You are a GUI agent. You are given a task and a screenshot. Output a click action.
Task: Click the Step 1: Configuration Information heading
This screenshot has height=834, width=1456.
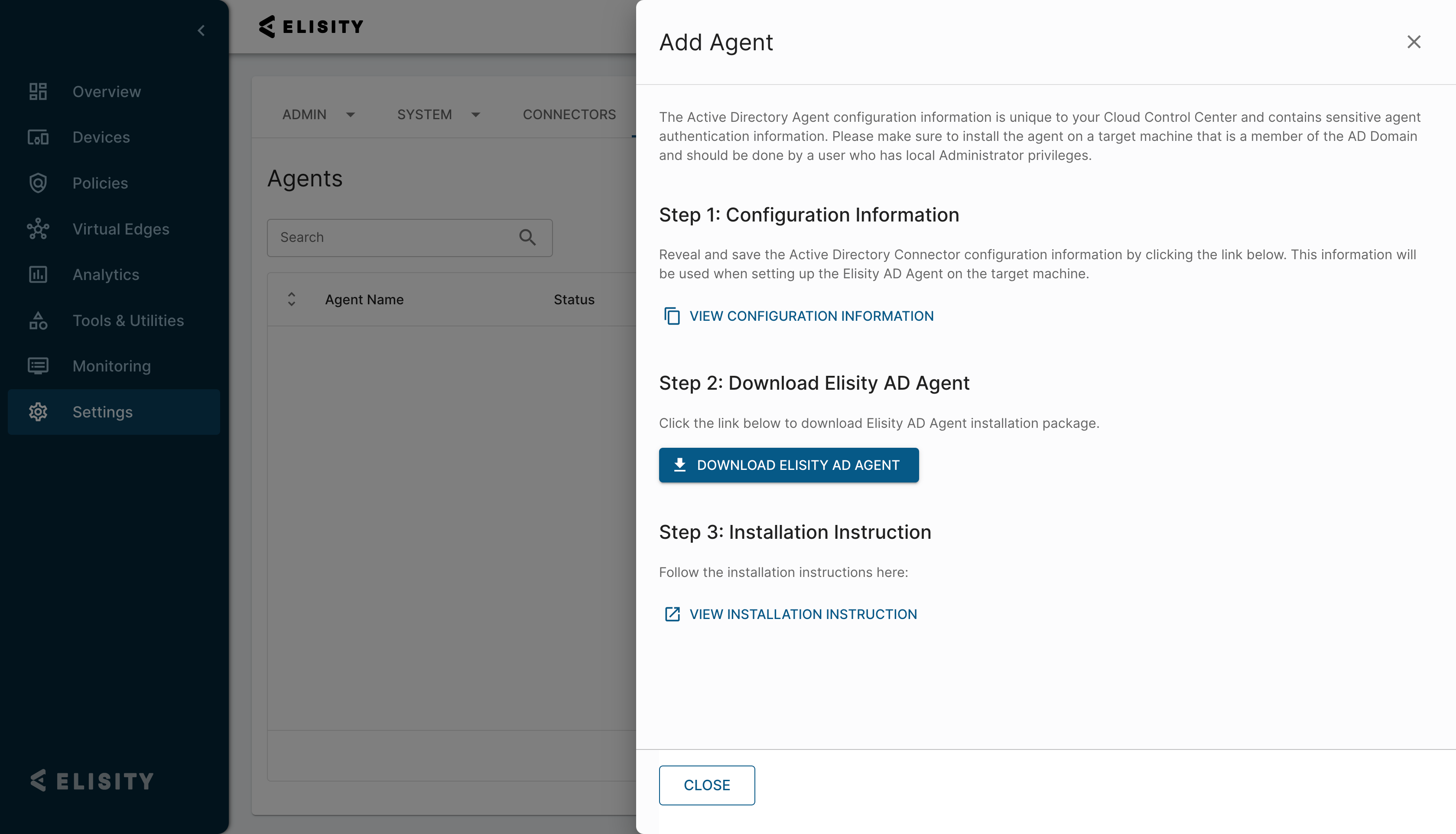(x=809, y=215)
